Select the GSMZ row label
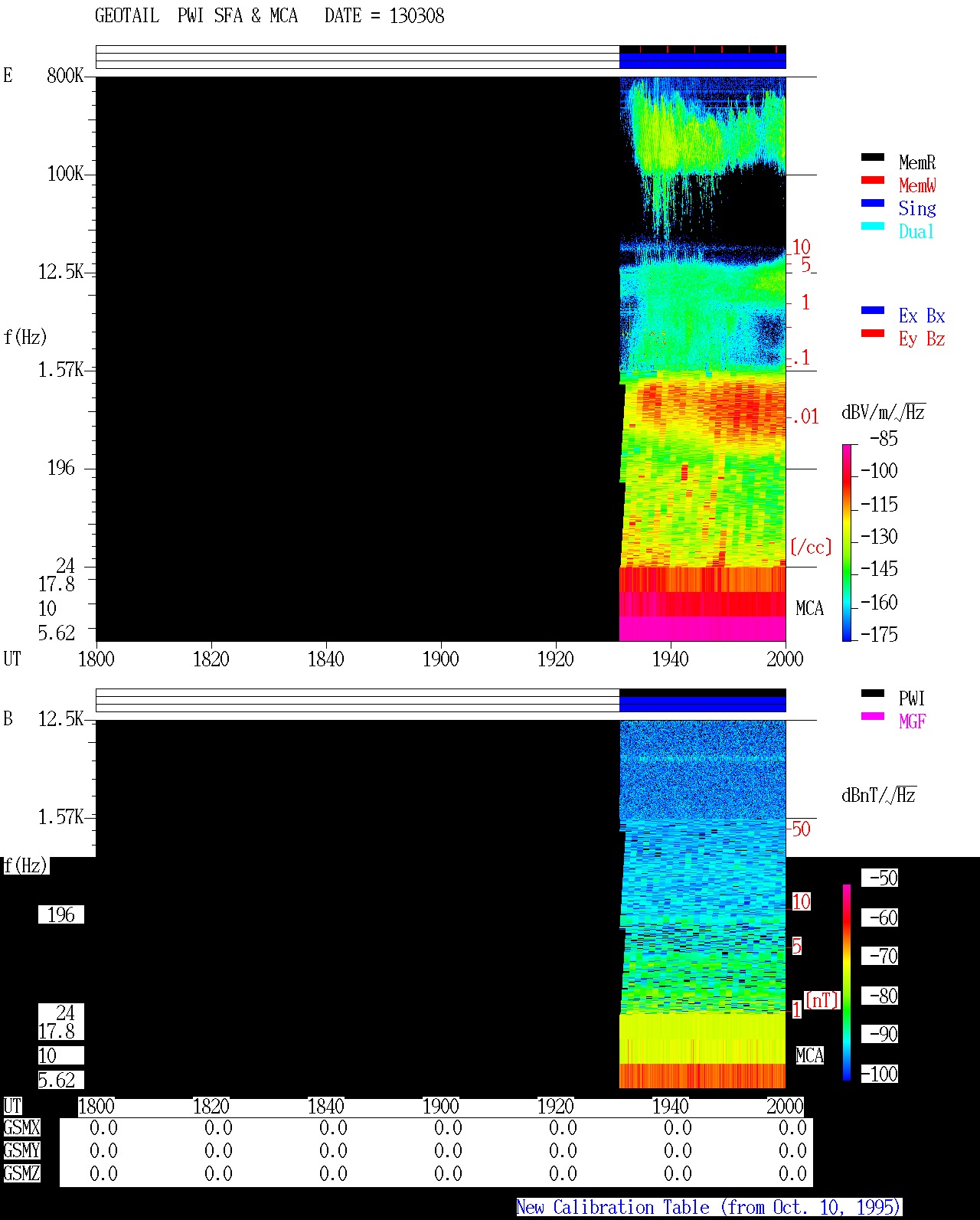 pos(21,1173)
